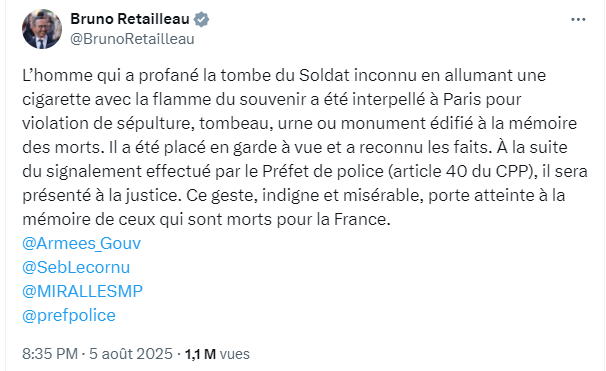Viewport: 606px width, 371px height.
Task: Click the display name Bruno Retailleau
Action: click(130, 19)
